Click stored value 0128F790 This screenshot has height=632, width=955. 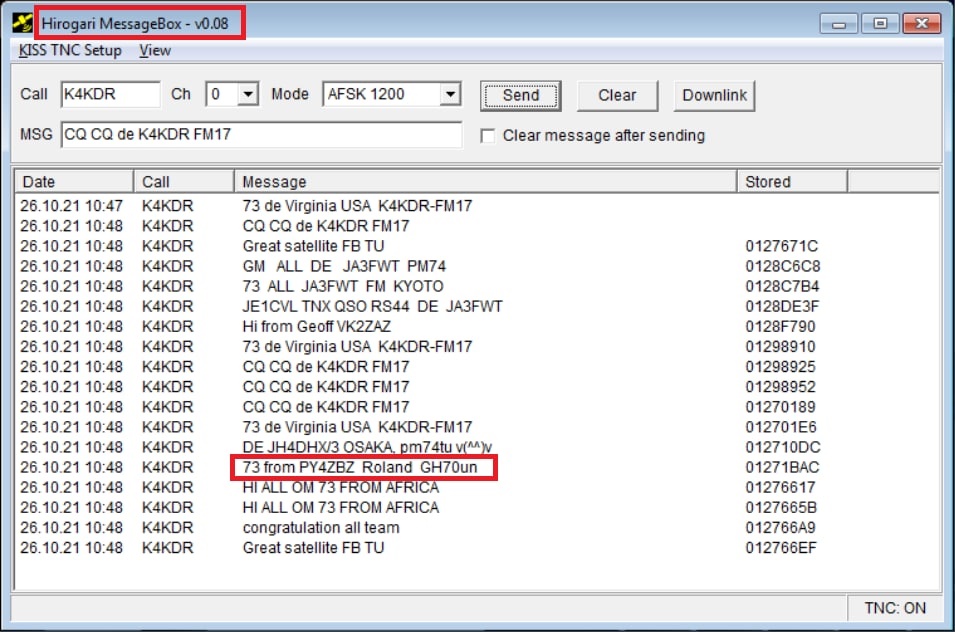[x=780, y=326]
